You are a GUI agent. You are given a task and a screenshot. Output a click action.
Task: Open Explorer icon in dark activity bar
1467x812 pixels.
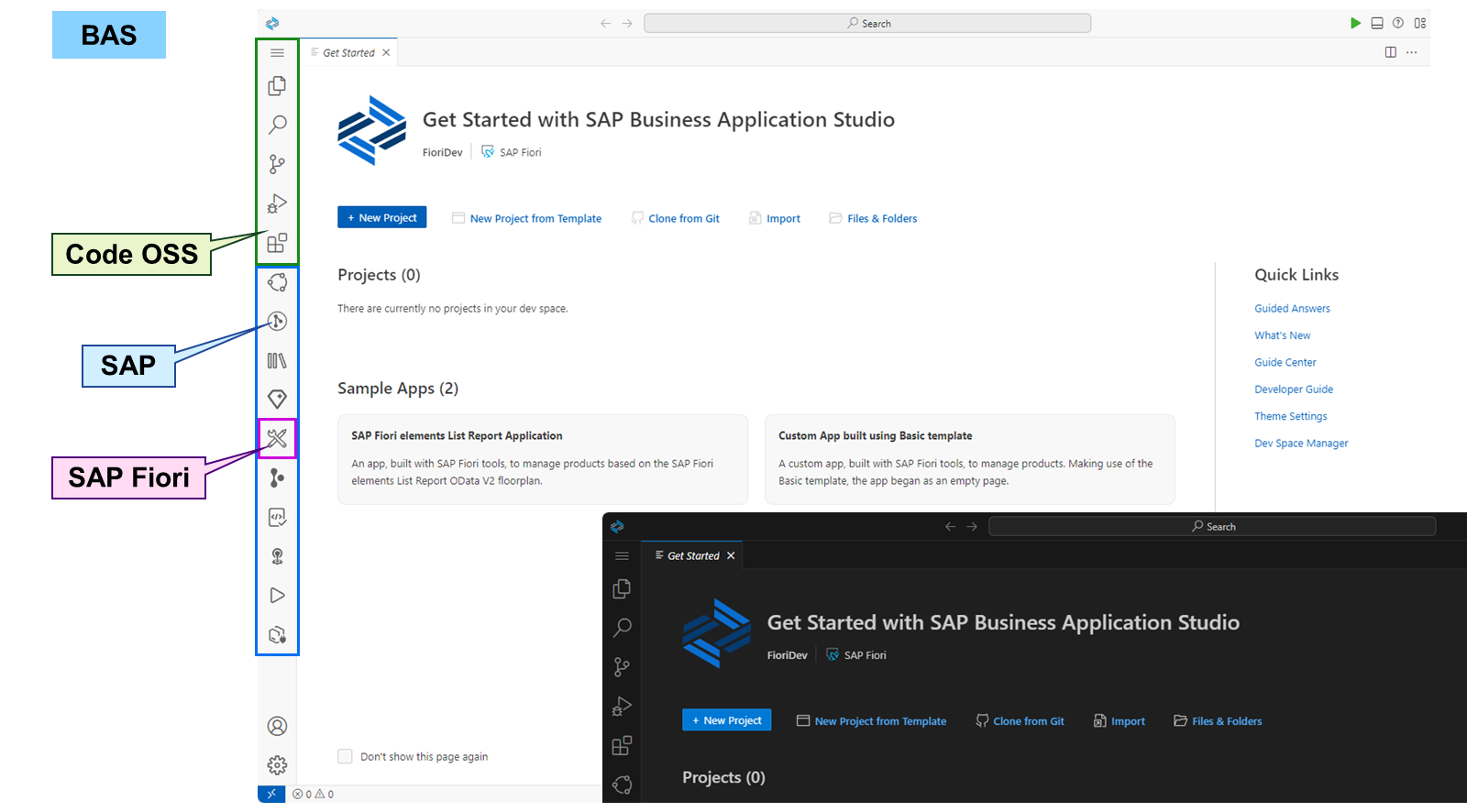[x=622, y=588]
